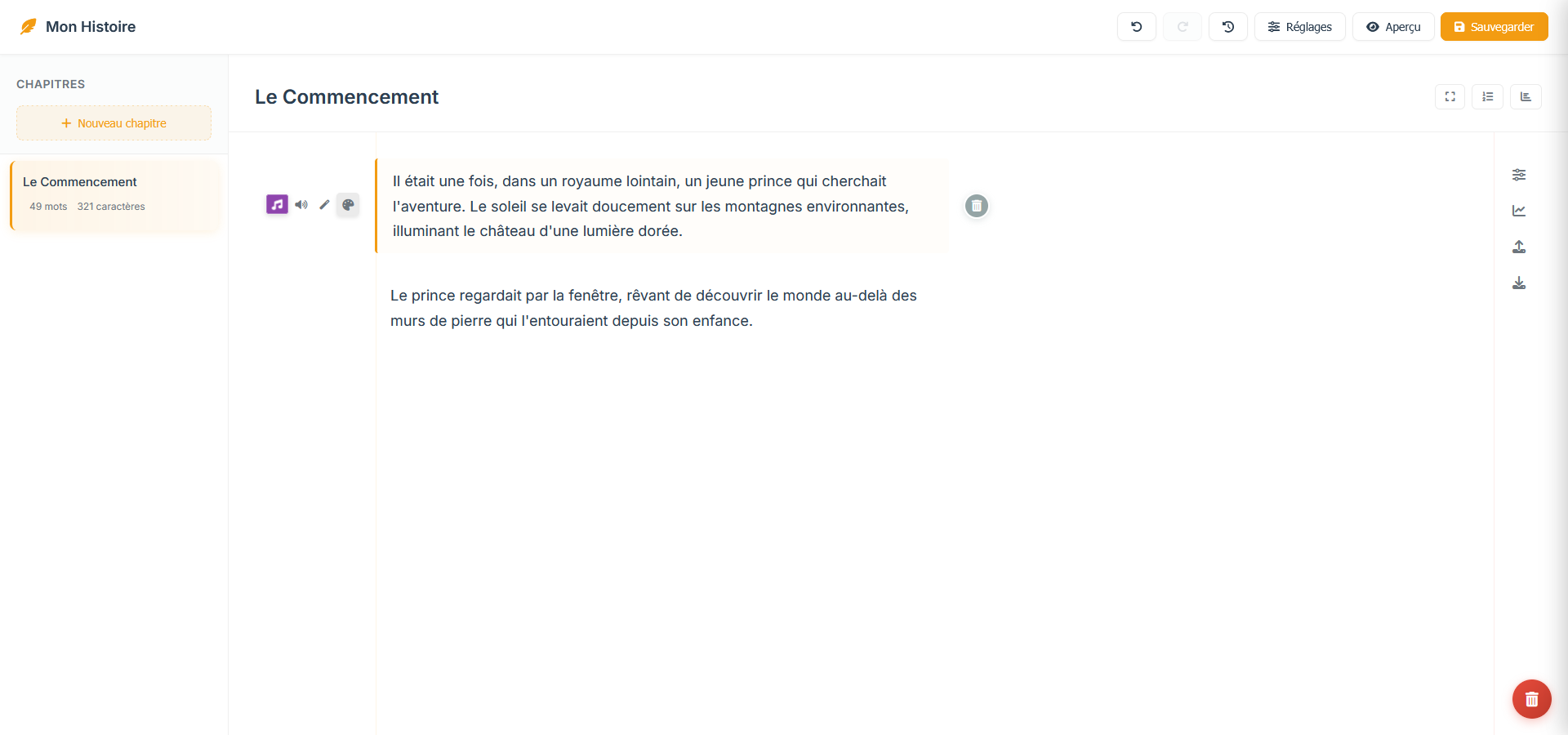1568x735 pixels.
Task: Click the second paragraph about the prince
Action: tap(653, 308)
